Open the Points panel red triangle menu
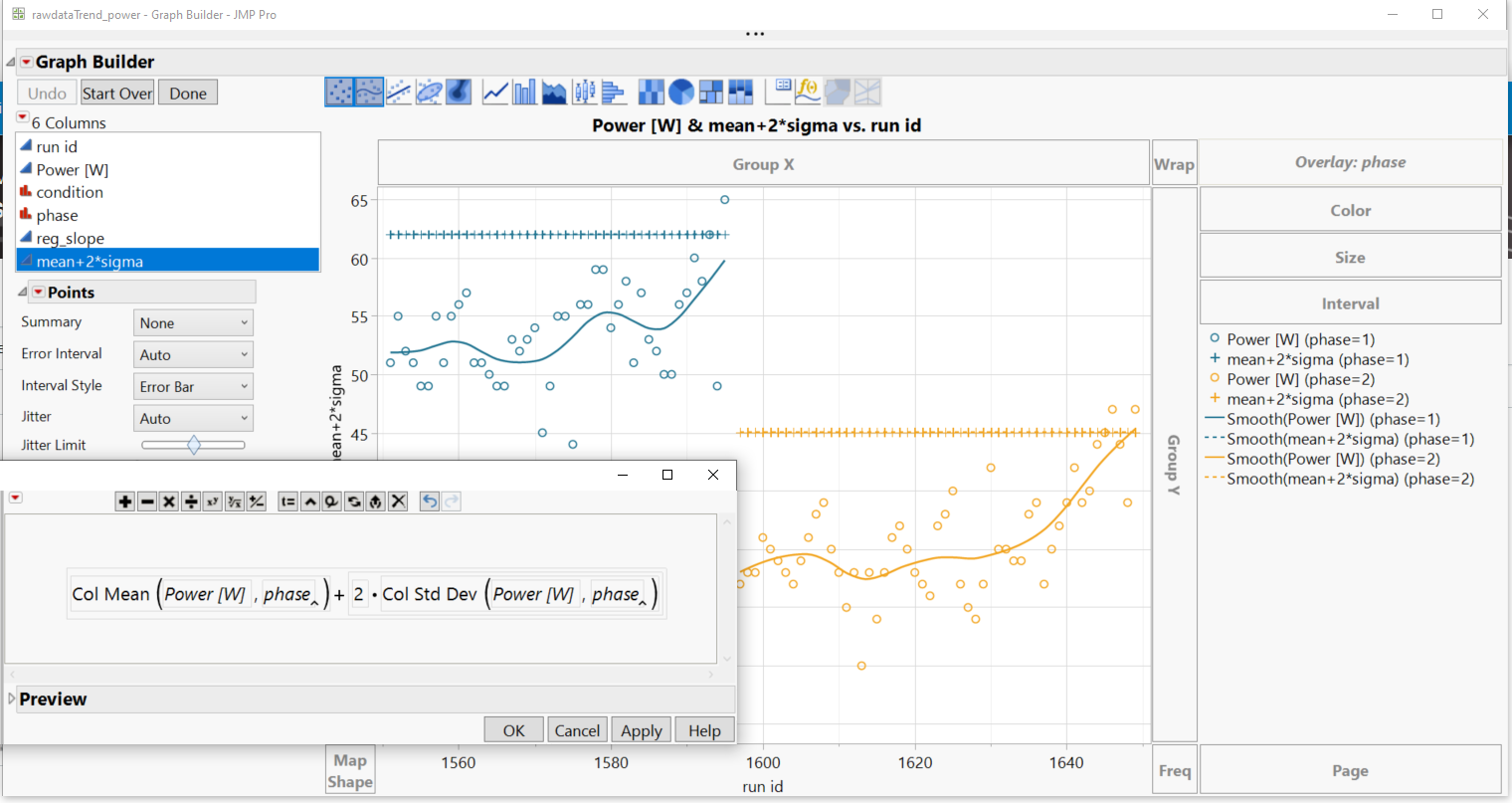Viewport: 1512px width, 803px height. (x=38, y=291)
